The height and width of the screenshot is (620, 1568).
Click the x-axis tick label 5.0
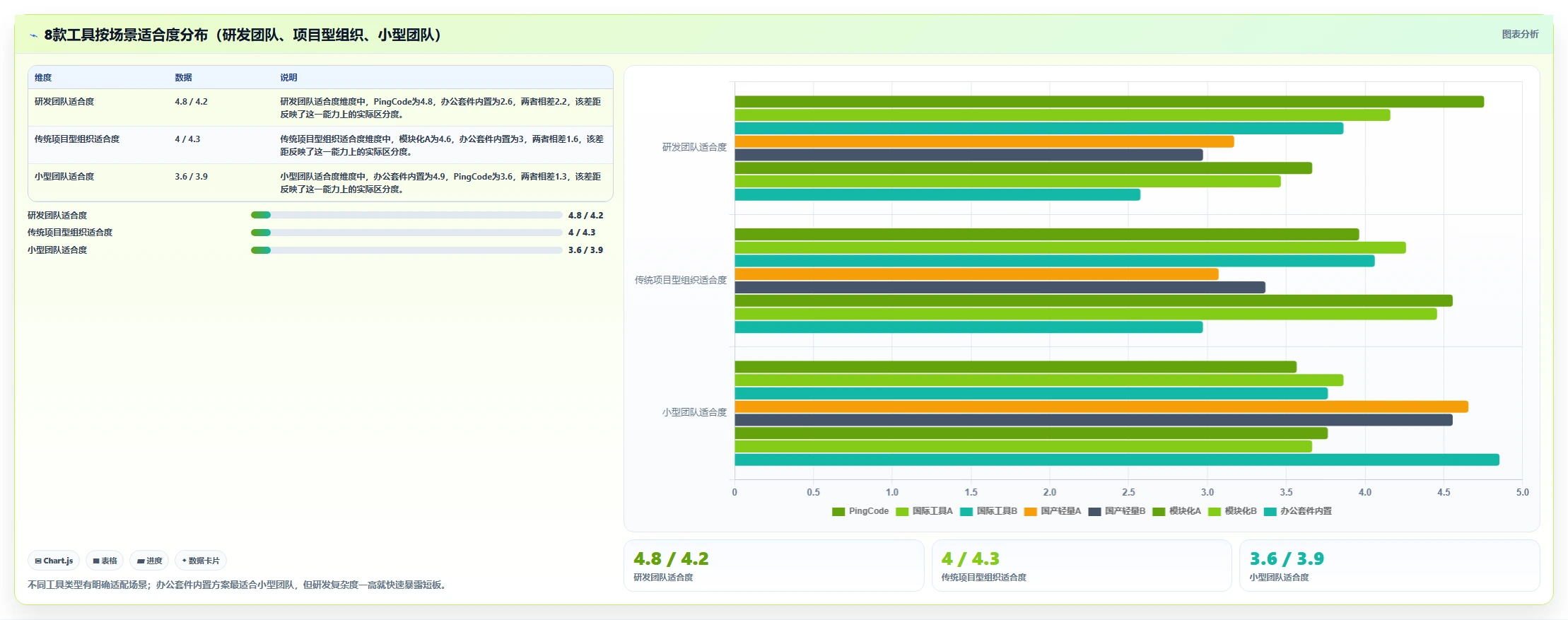point(1522,492)
